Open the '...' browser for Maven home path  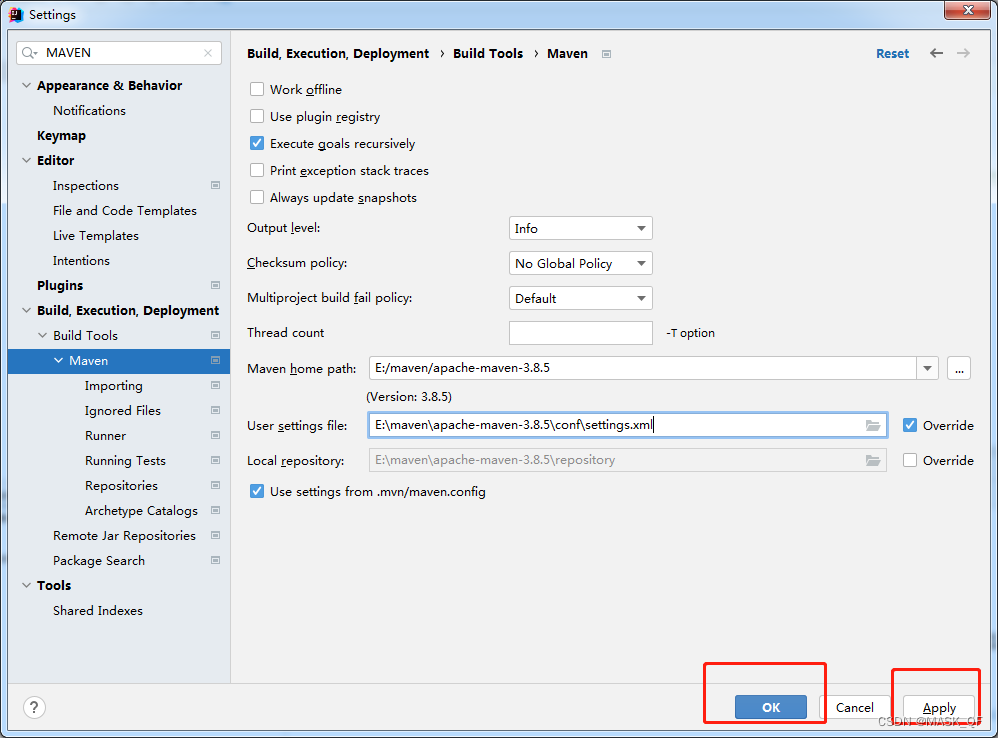958,368
